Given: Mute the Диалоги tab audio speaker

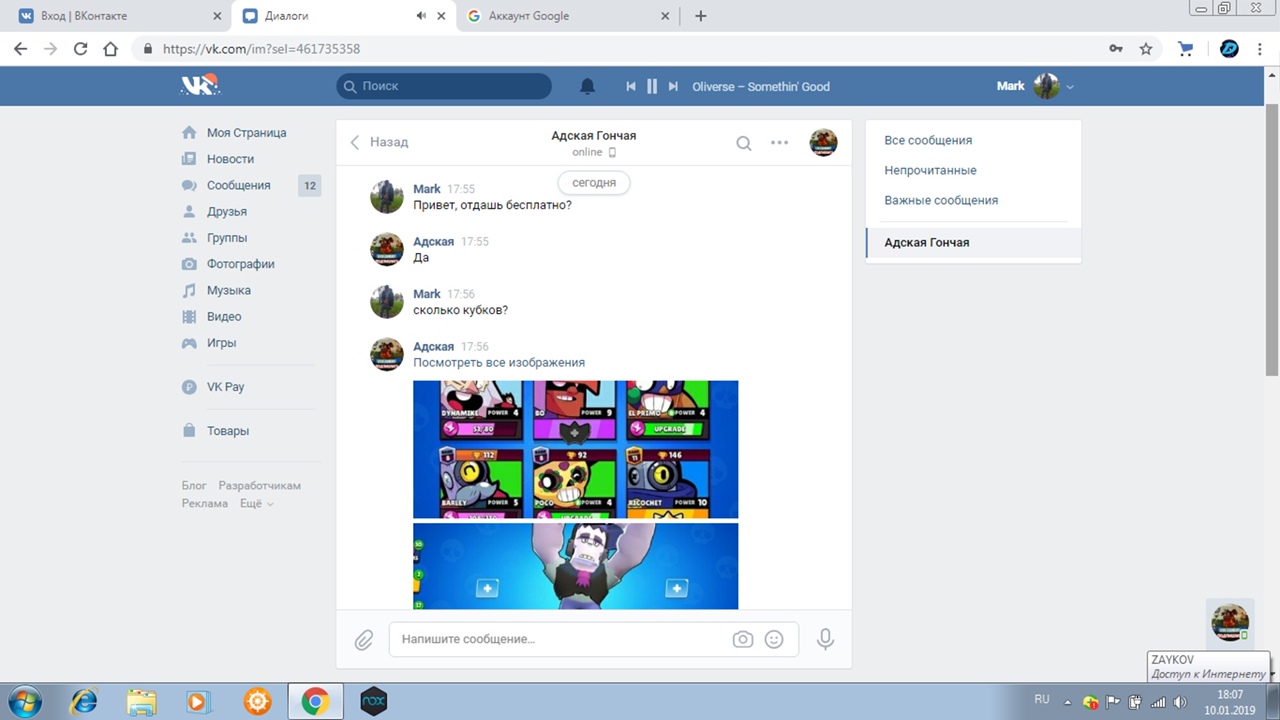Looking at the screenshot, I should click(421, 16).
